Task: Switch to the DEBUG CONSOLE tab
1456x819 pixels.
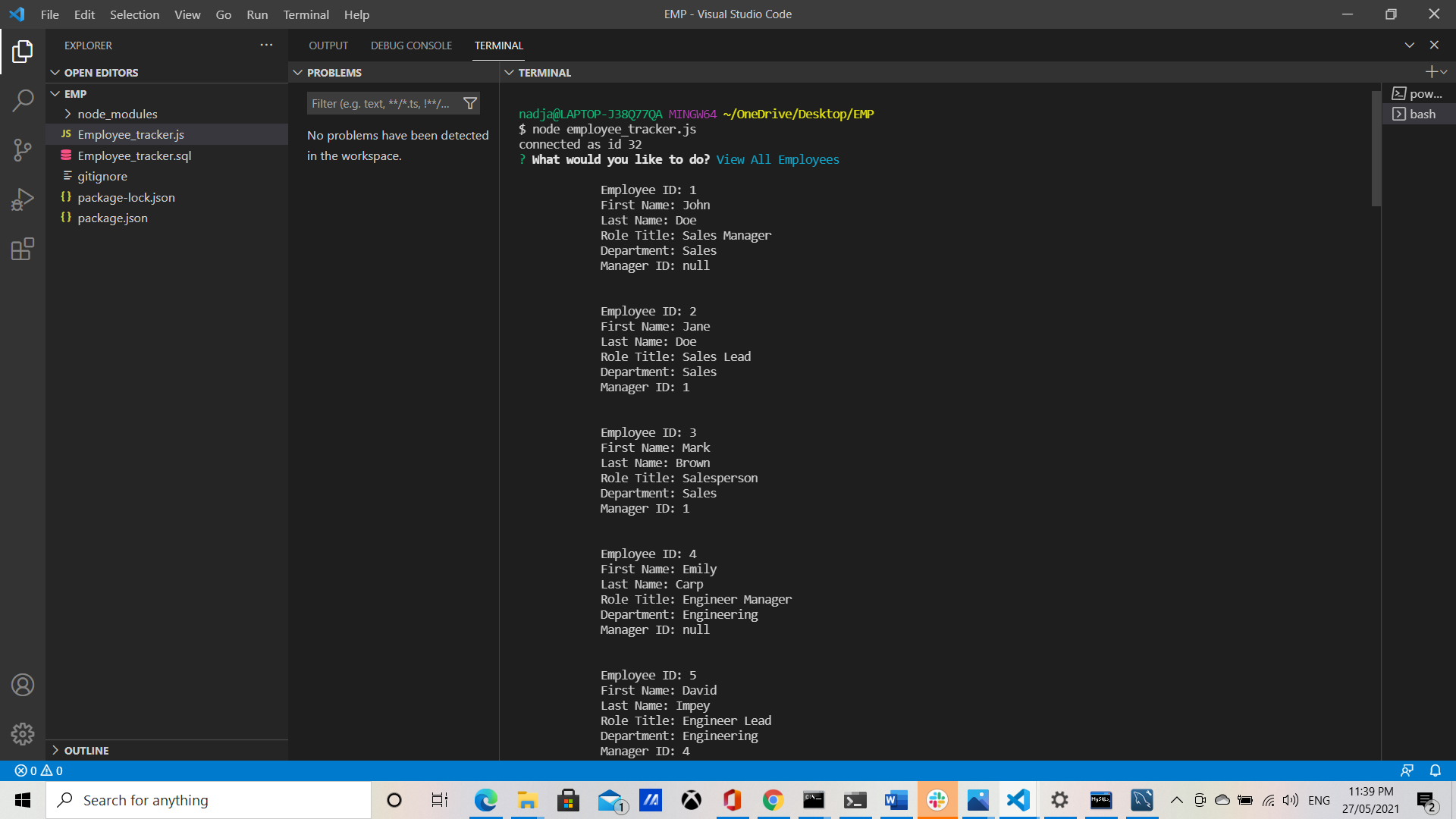Action: pos(411,45)
